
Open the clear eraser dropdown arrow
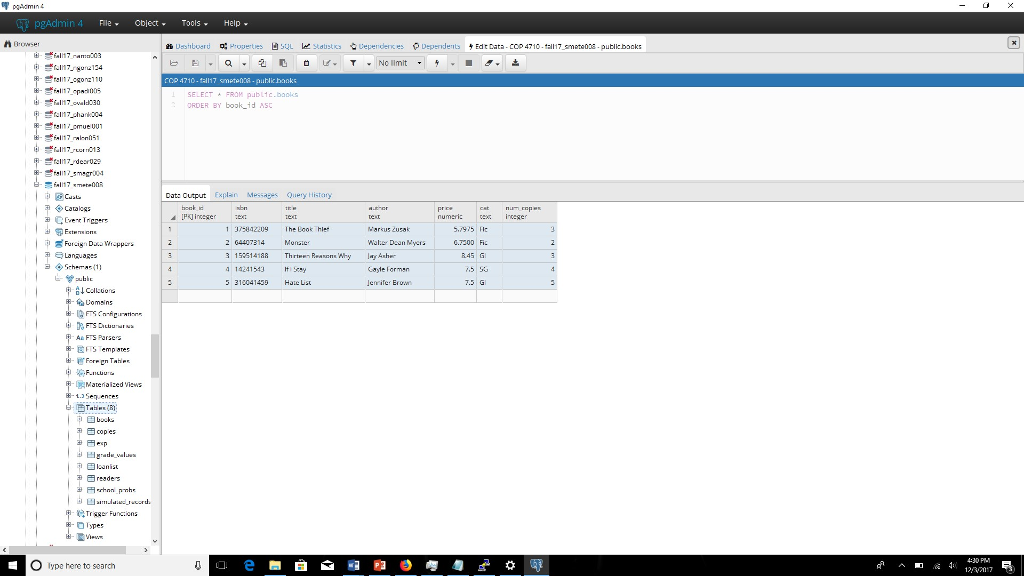click(x=497, y=63)
